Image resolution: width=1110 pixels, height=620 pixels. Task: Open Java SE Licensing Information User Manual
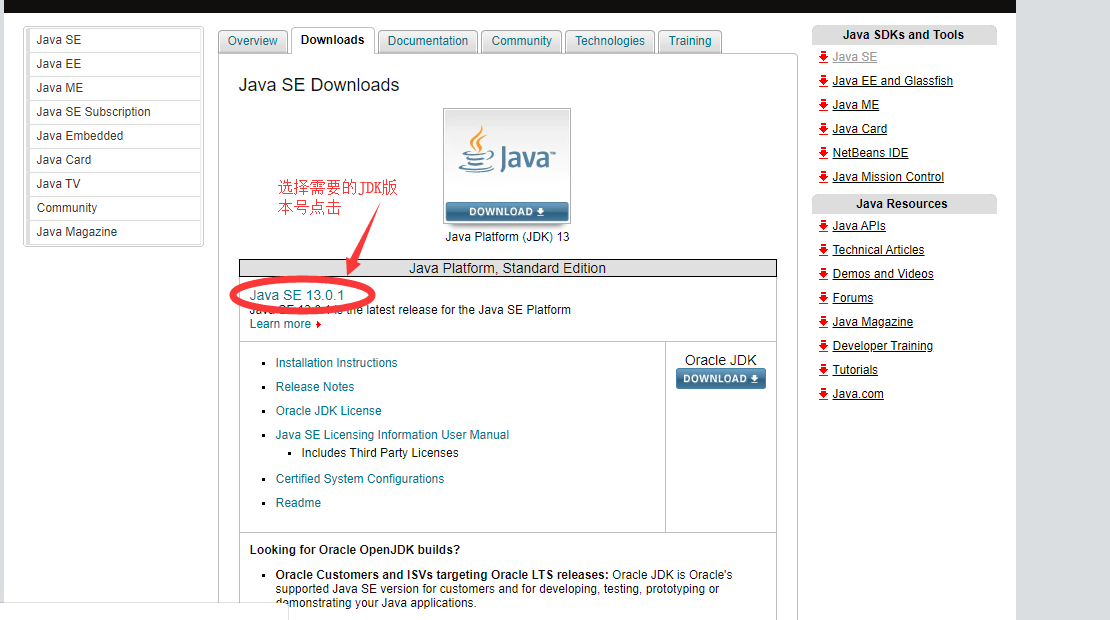pyautogui.click(x=392, y=435)
